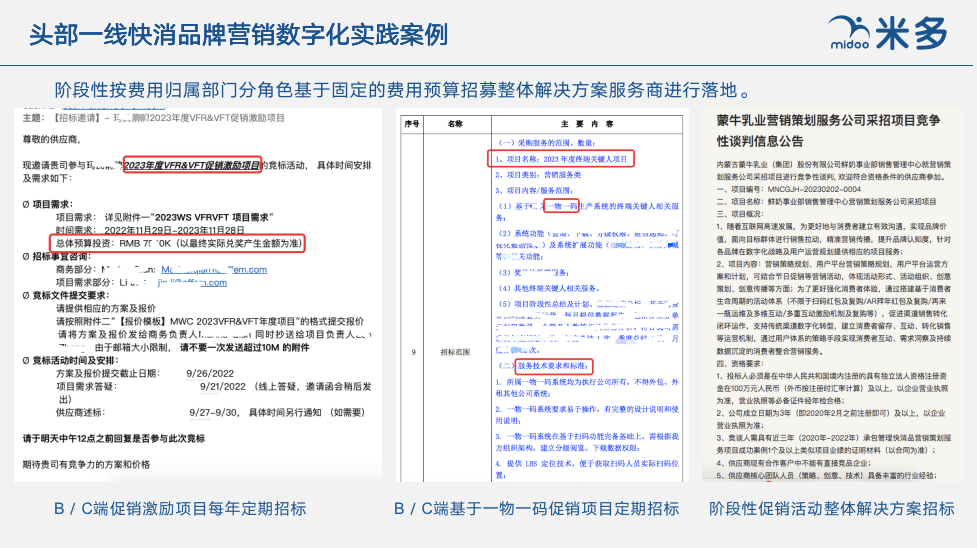Click the 时间需求 2022年11月29日 line
The width and height of the screenshot is (977, 548).
tap(150, 230)
